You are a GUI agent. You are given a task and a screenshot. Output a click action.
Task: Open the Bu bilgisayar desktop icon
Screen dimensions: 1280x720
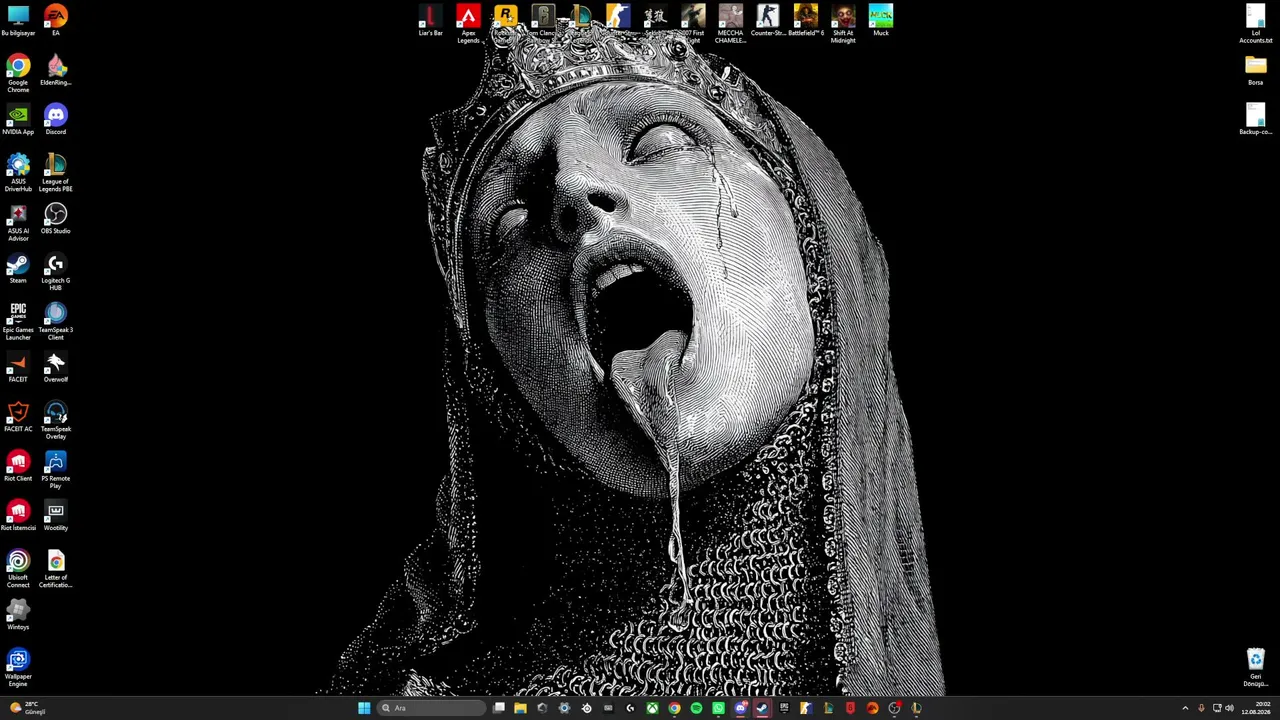(x=18, y=20)
